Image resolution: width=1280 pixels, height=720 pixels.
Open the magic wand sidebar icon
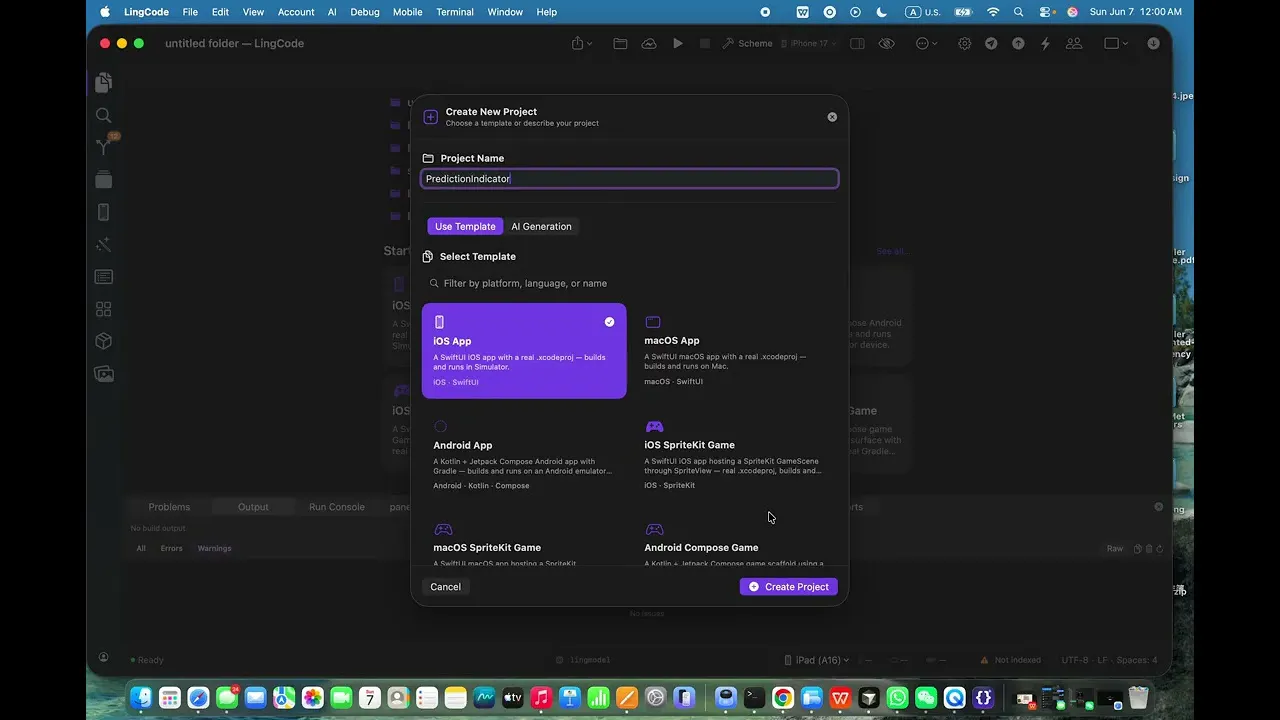click(103, 245)
